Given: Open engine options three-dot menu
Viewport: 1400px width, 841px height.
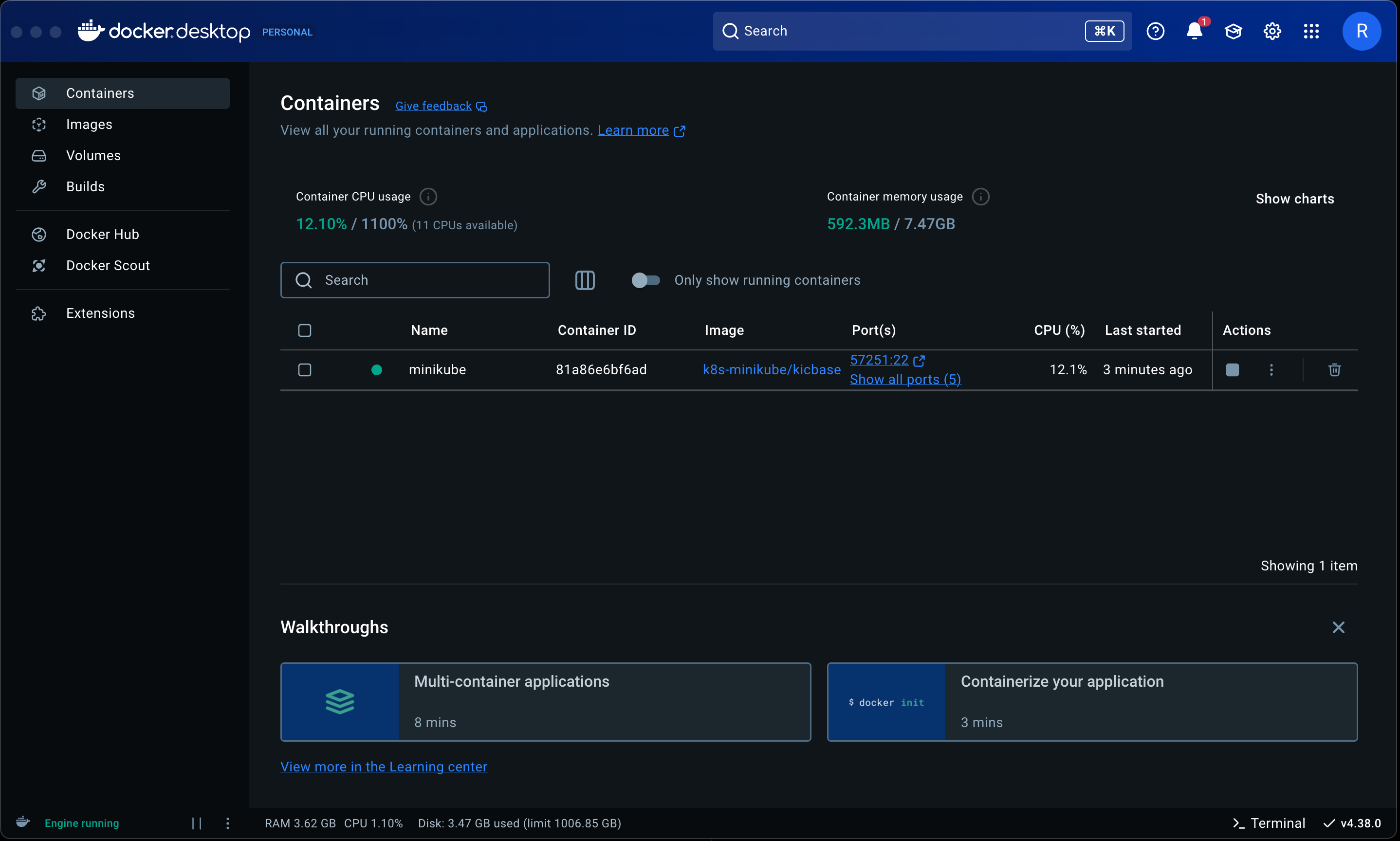Looking at the screenshot, I should coord(228,823).
